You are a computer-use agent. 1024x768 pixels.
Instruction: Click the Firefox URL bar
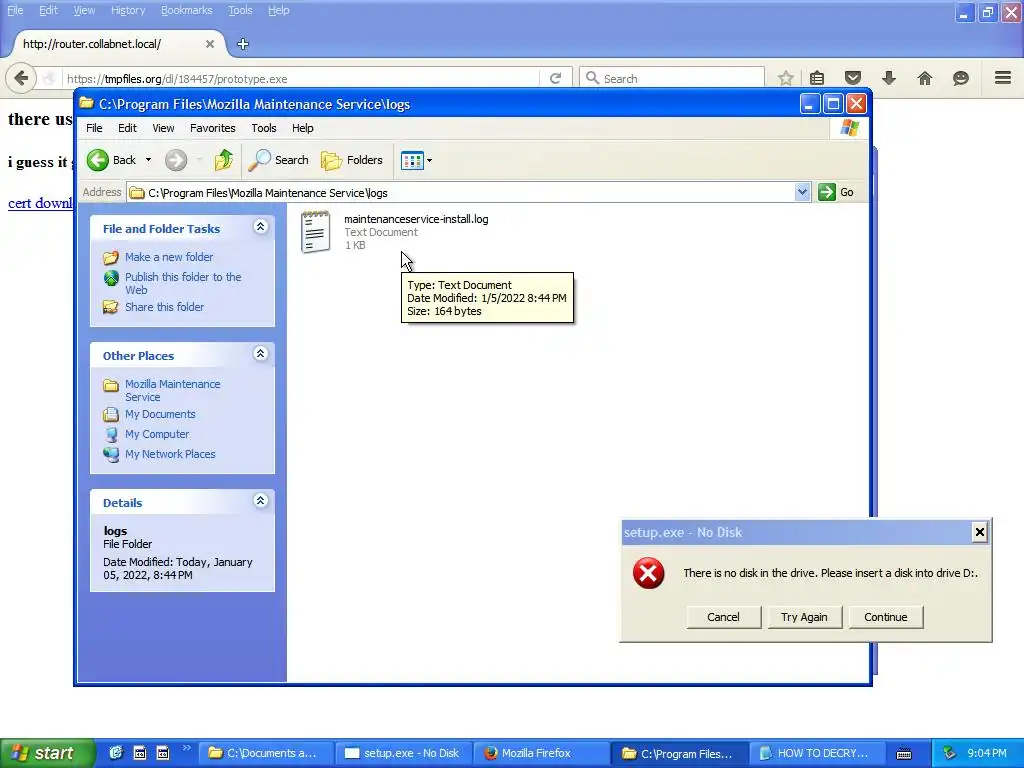point(300,78)
